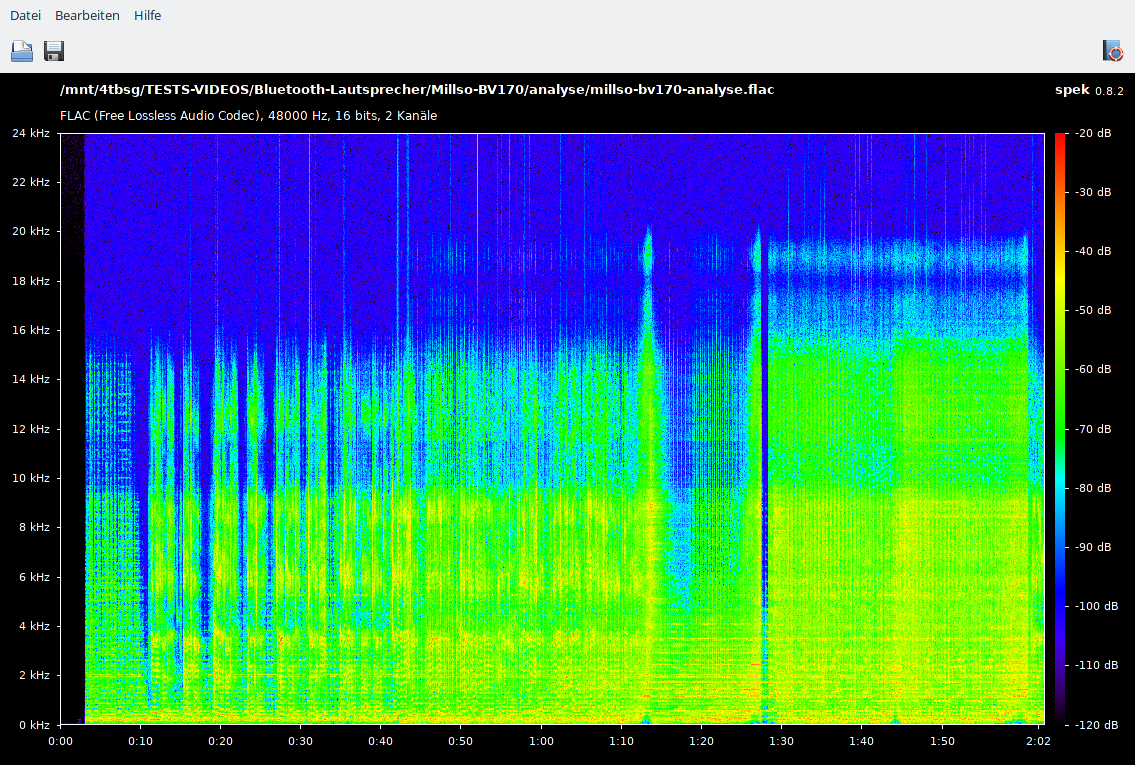This screenshot has width=1135, height=765.
Task: Click the 0:00 time label
Action: click(x=60, y=741)
